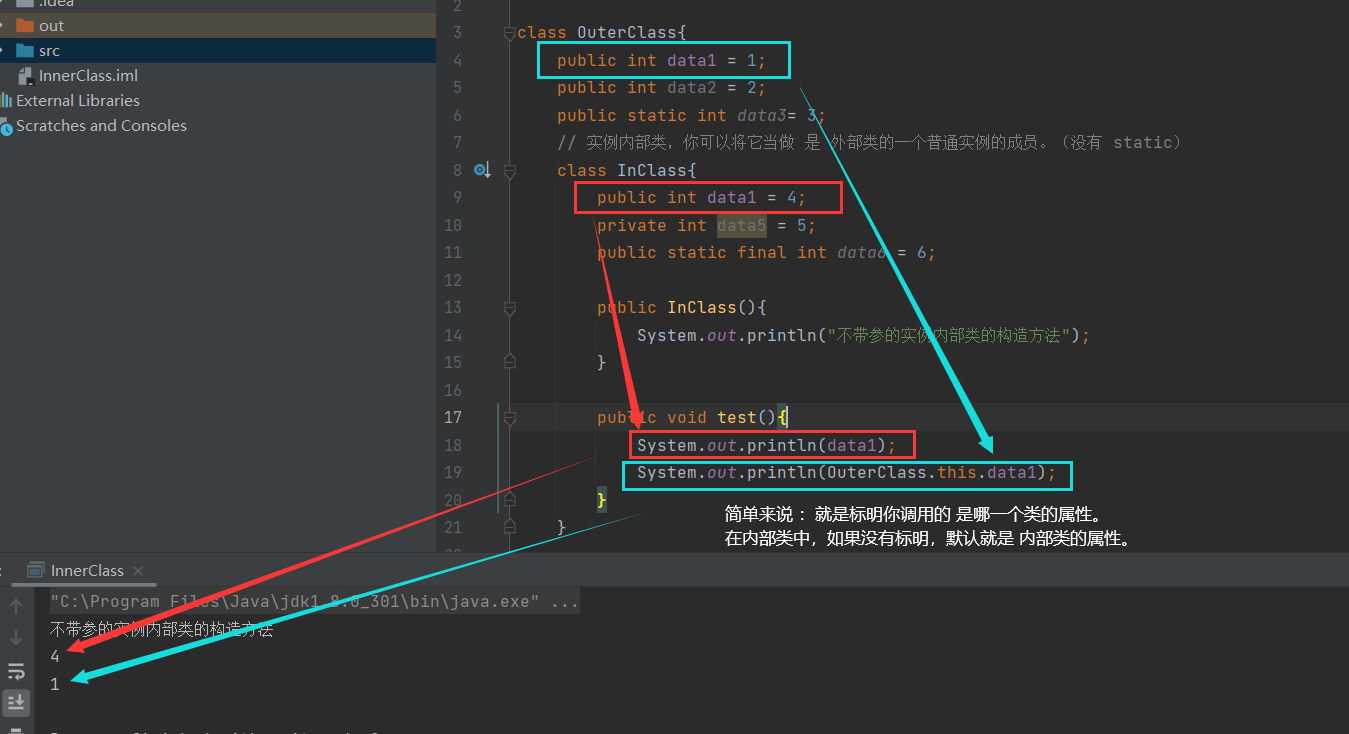Click 'public void test(){' method line
1349x734 pixels.
pos(693,418)
